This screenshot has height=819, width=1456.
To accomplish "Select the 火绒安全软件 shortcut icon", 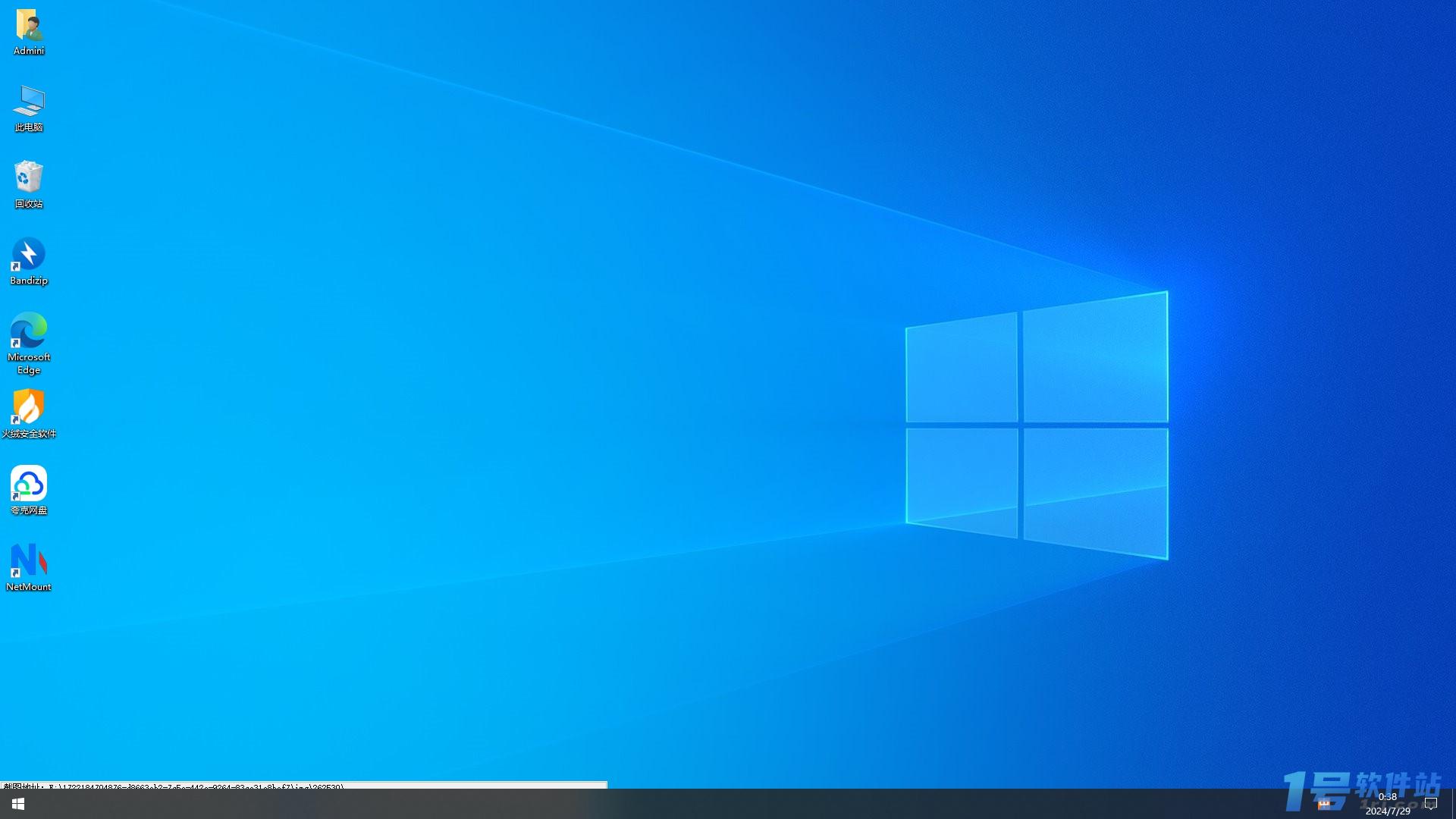I will point(29,414).
